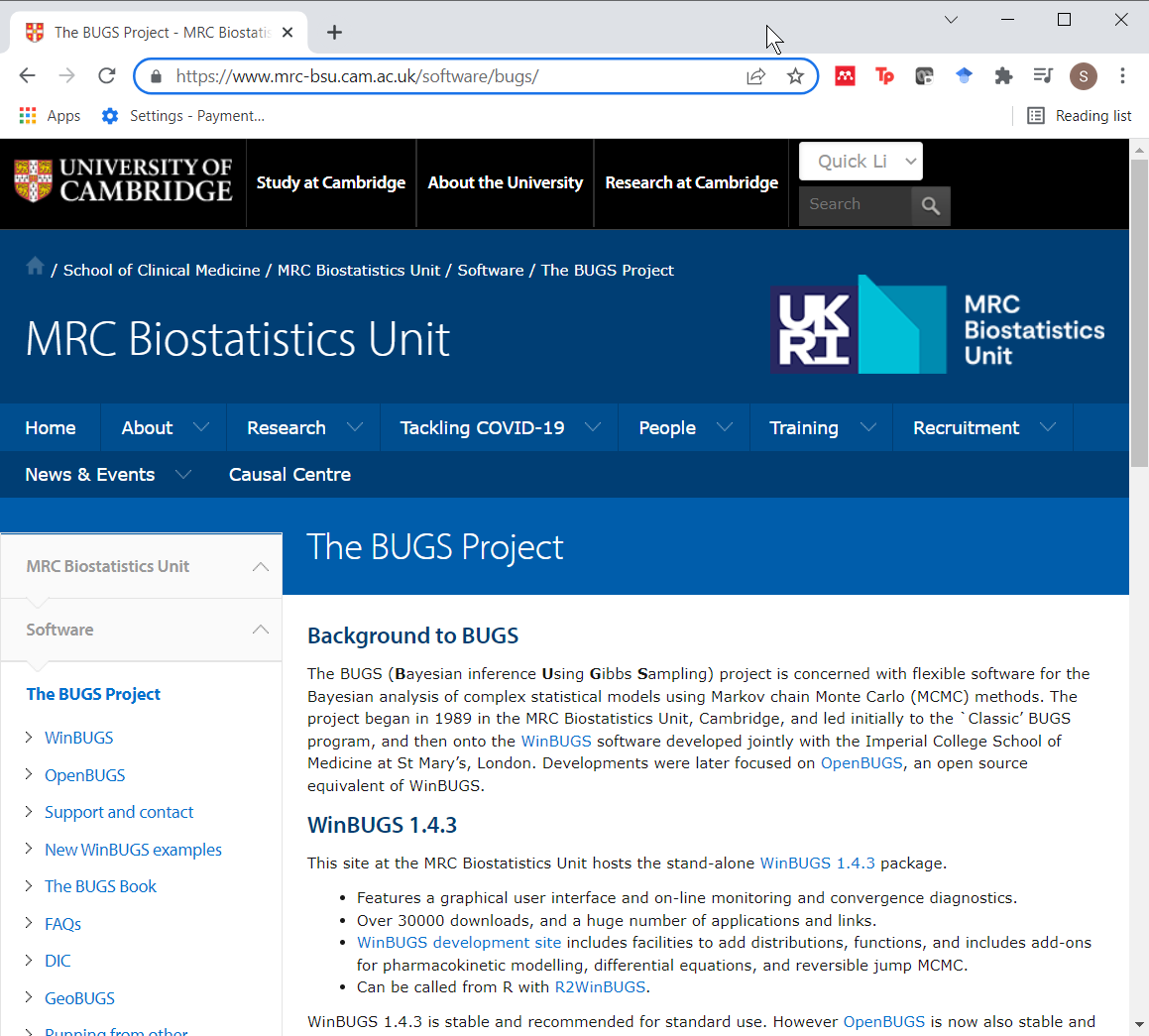Go to the Home navigation item
This screenshot has width=1149, height=1036.
pos(51,428)
